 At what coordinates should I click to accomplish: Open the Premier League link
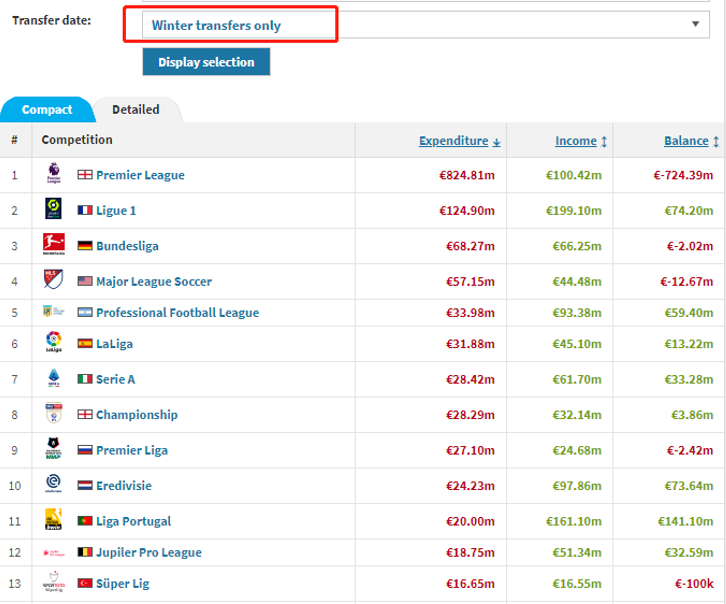pyautogui.click(x=140, y=175)
